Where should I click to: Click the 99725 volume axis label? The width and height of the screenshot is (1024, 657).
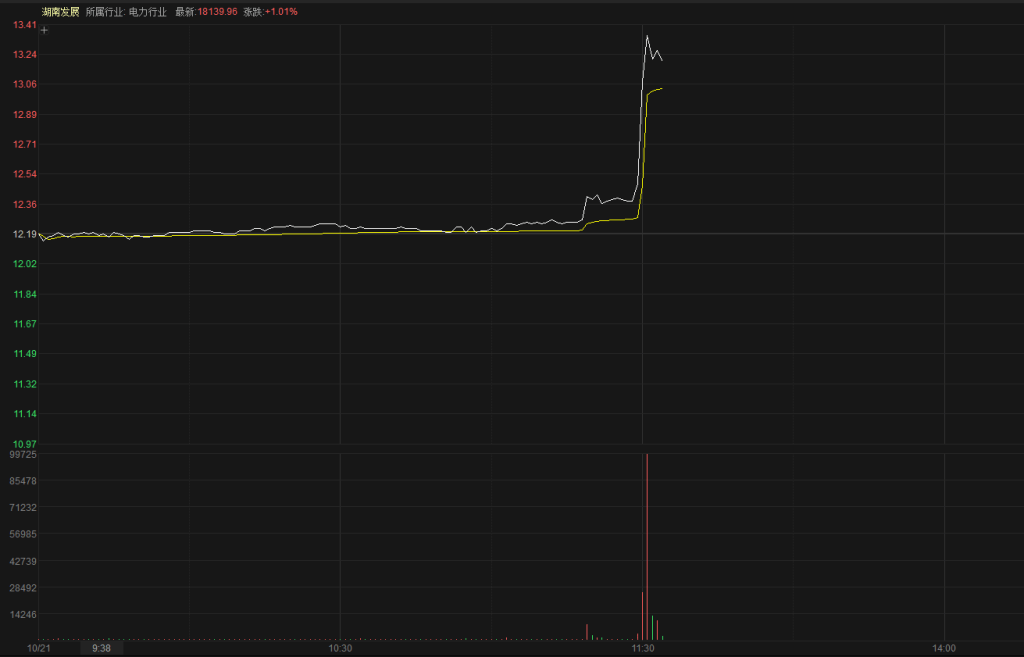[x=22, y=454]
